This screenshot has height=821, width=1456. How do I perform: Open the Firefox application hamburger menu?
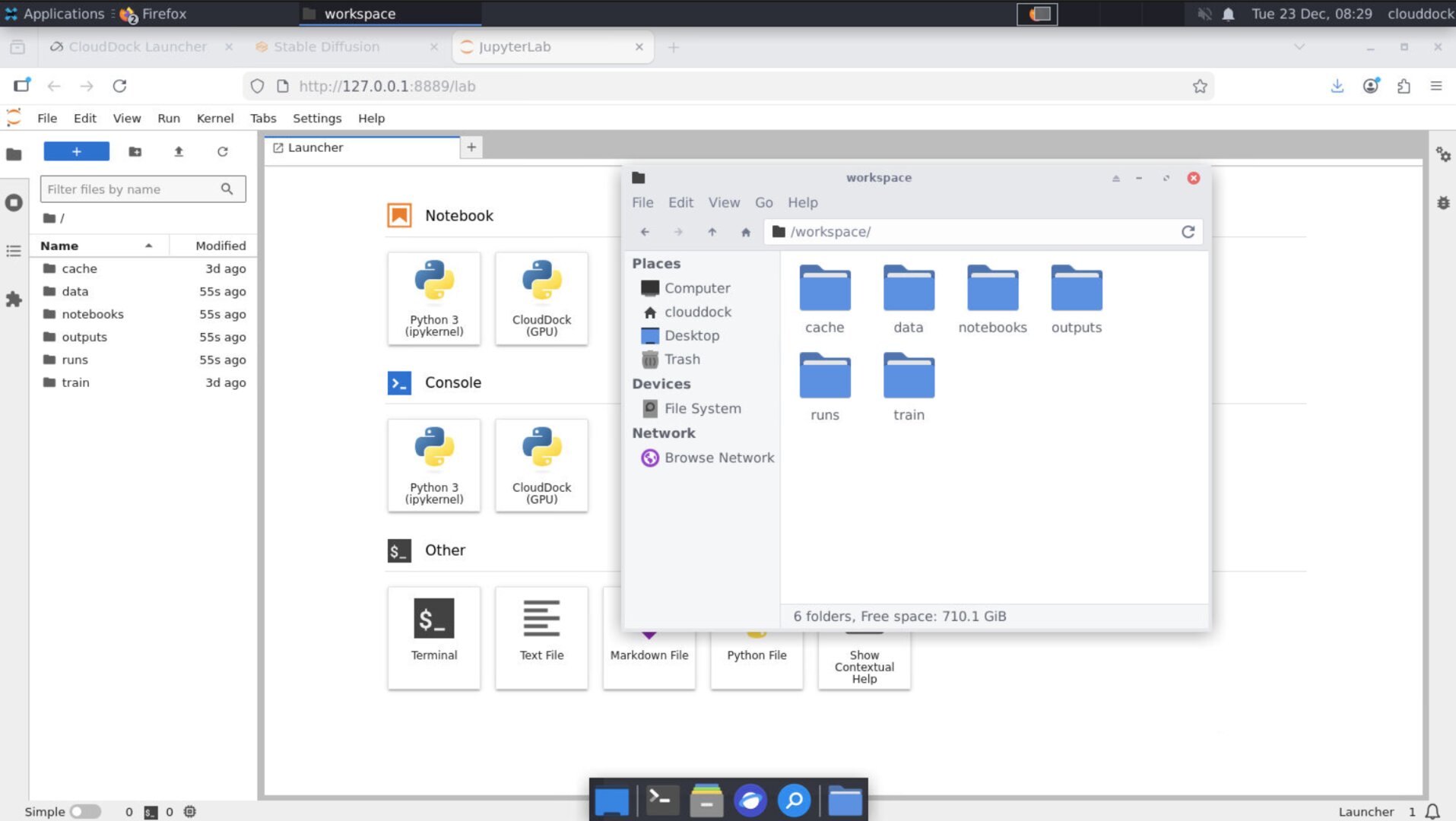click(1435, 86)
